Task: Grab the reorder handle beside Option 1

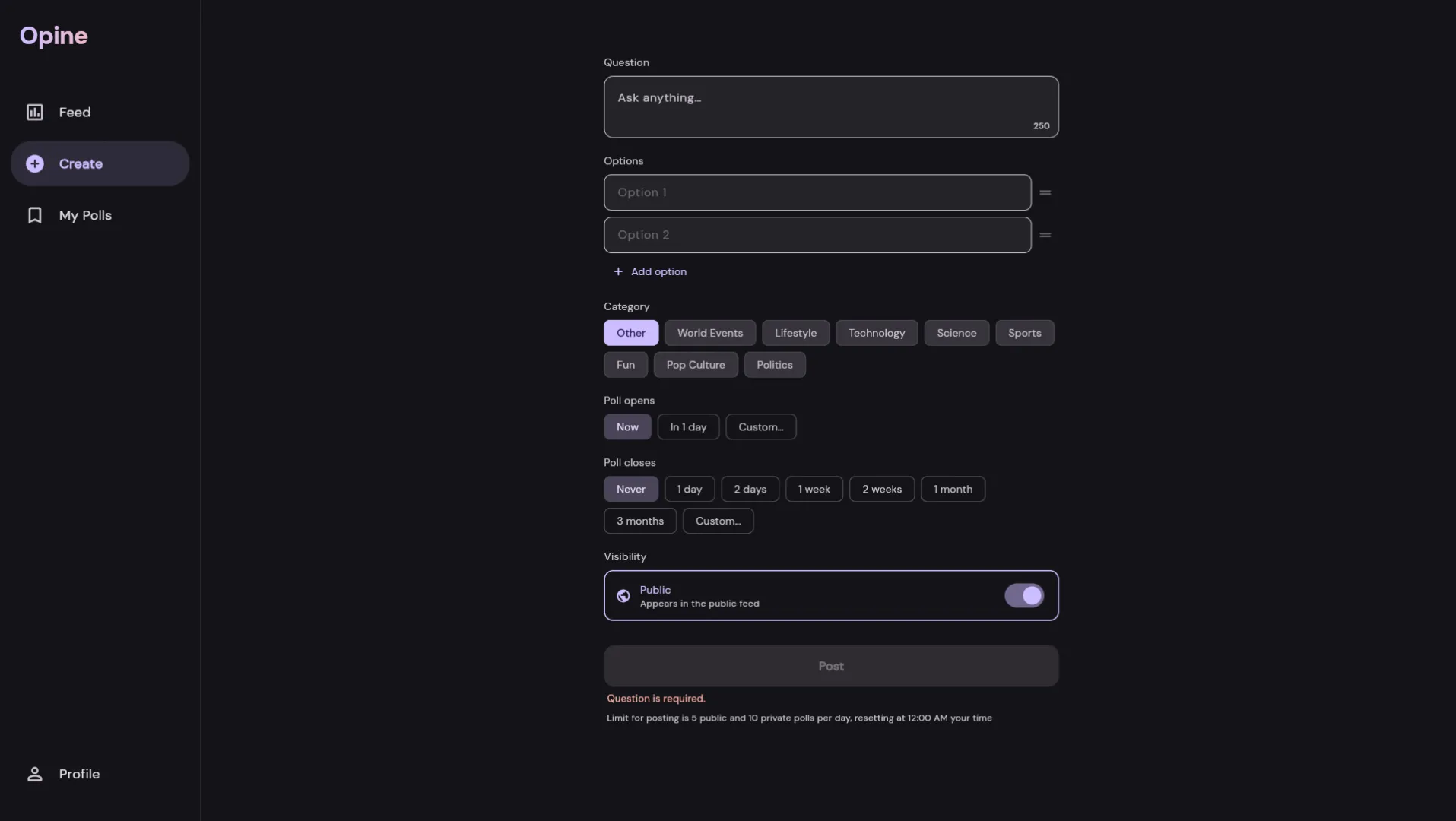Action: coord(1045,193)
